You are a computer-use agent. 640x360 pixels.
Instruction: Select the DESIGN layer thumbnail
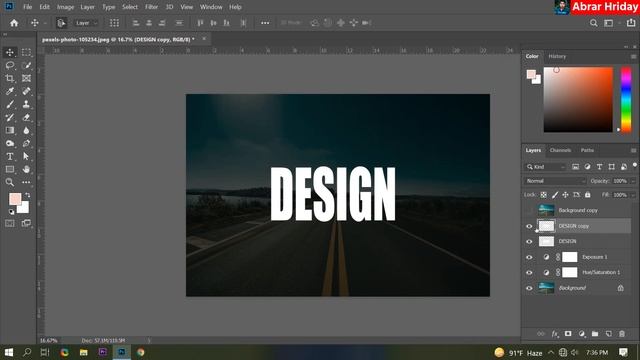(547, 241)
